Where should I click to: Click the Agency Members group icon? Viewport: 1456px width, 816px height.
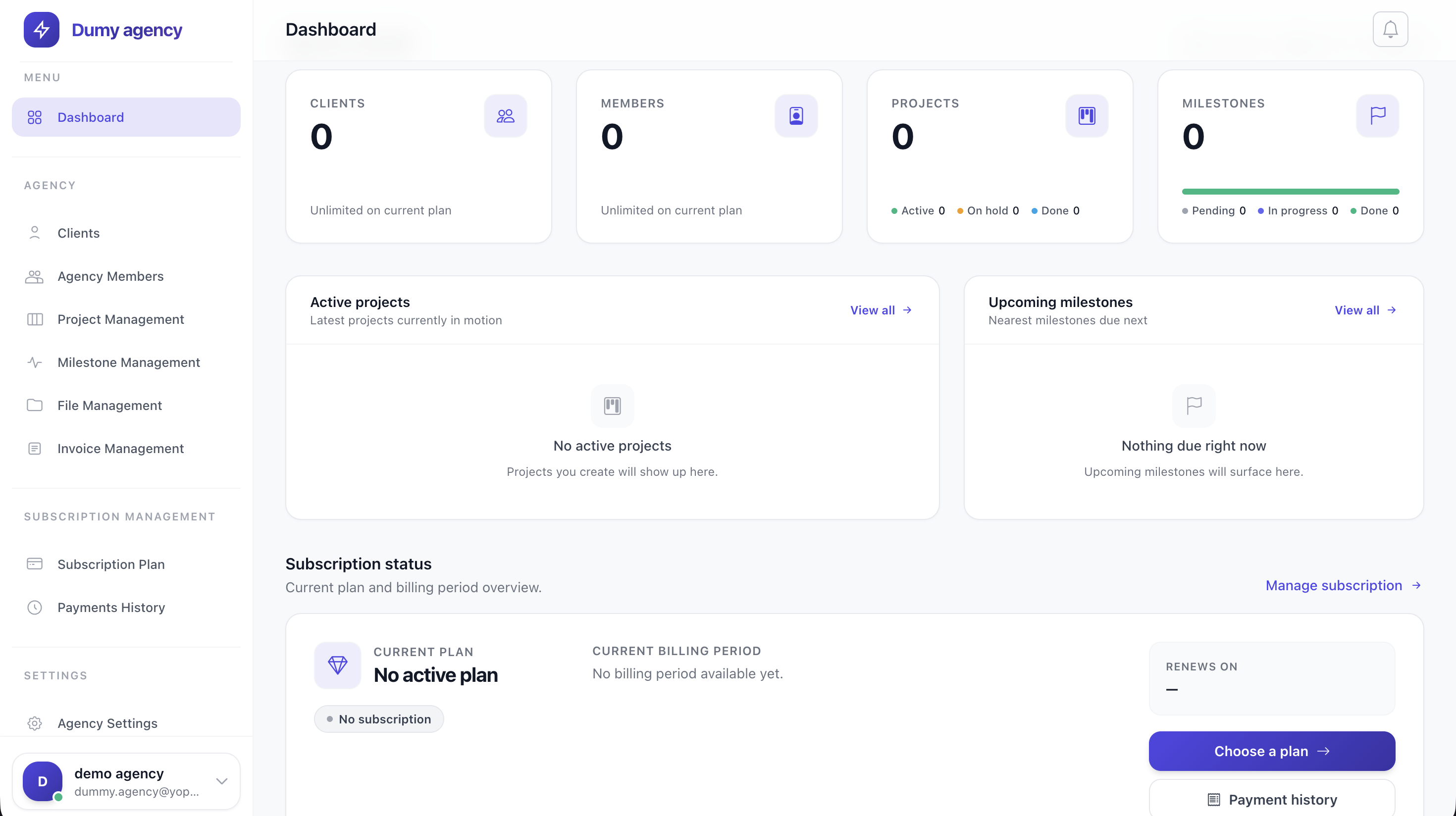pyautogui.click(x=35, y=276)
